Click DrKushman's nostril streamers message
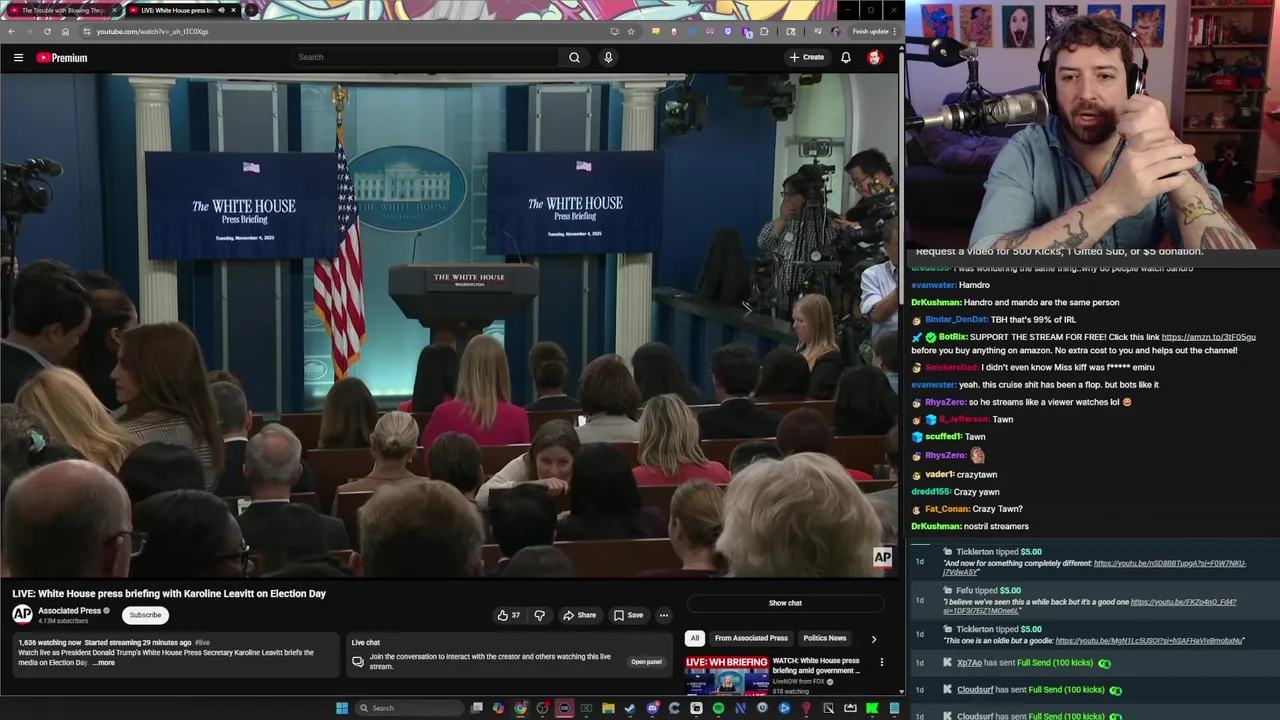 pyautogui.click(x=969, y=526)
